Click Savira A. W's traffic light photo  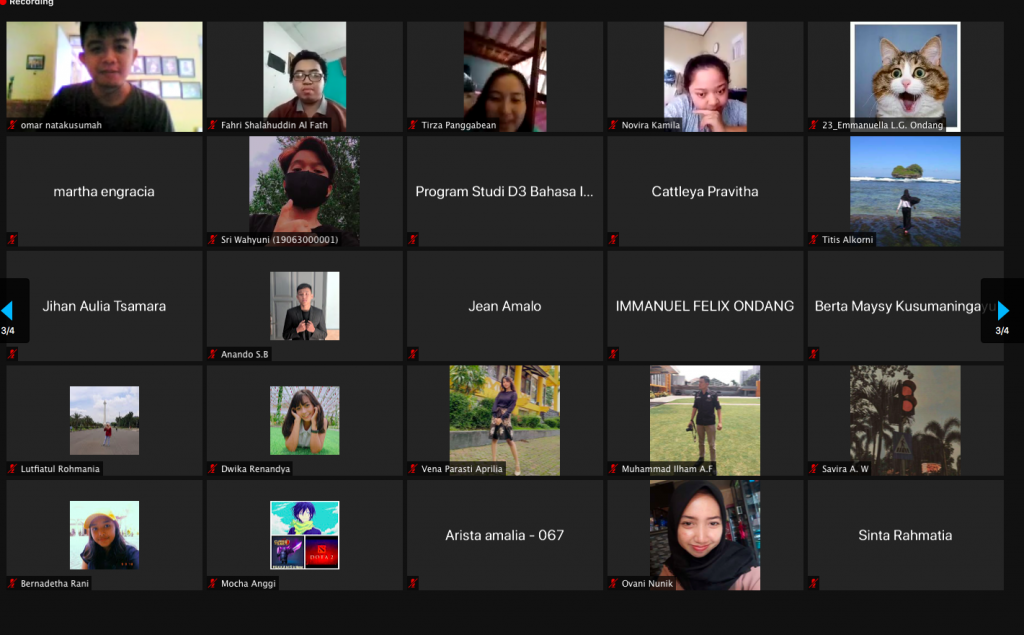pyautogui.click(x=905, y=420)
